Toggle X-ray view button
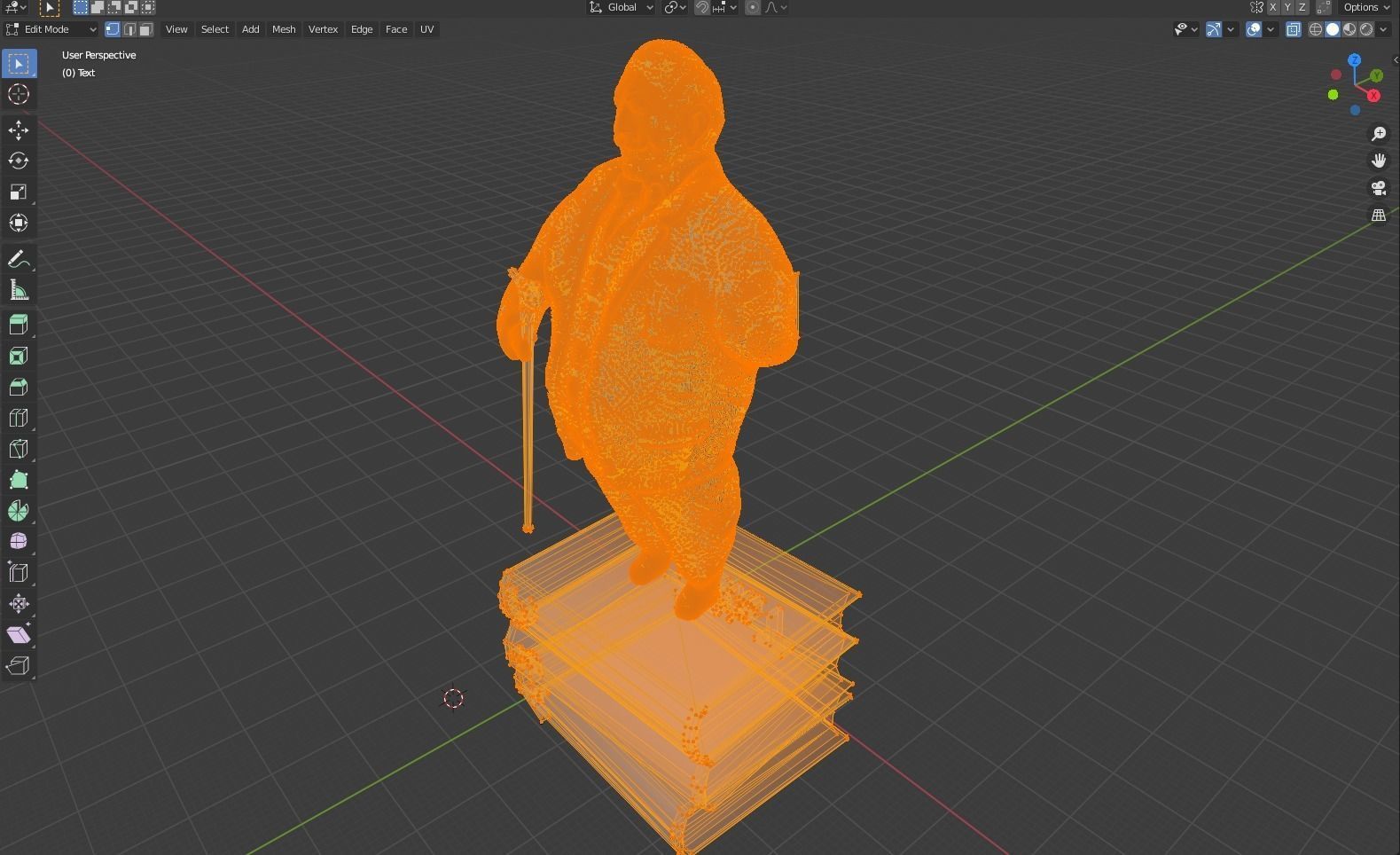 tap(1294, 29)
